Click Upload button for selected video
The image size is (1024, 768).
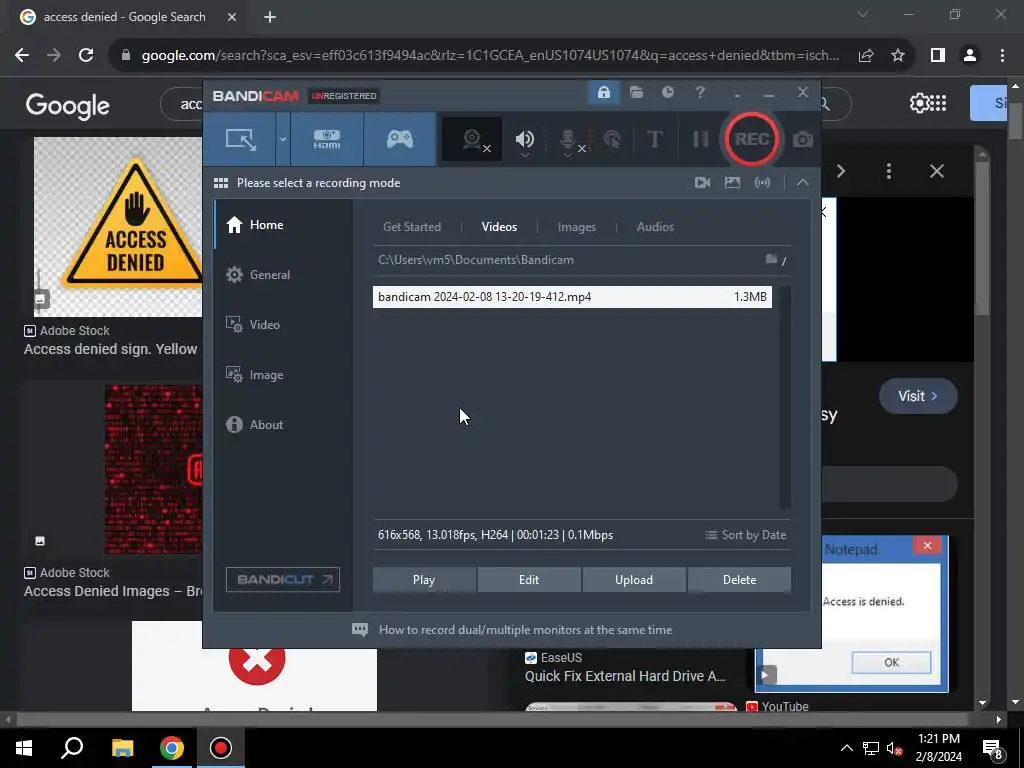(x=633, y=580)
